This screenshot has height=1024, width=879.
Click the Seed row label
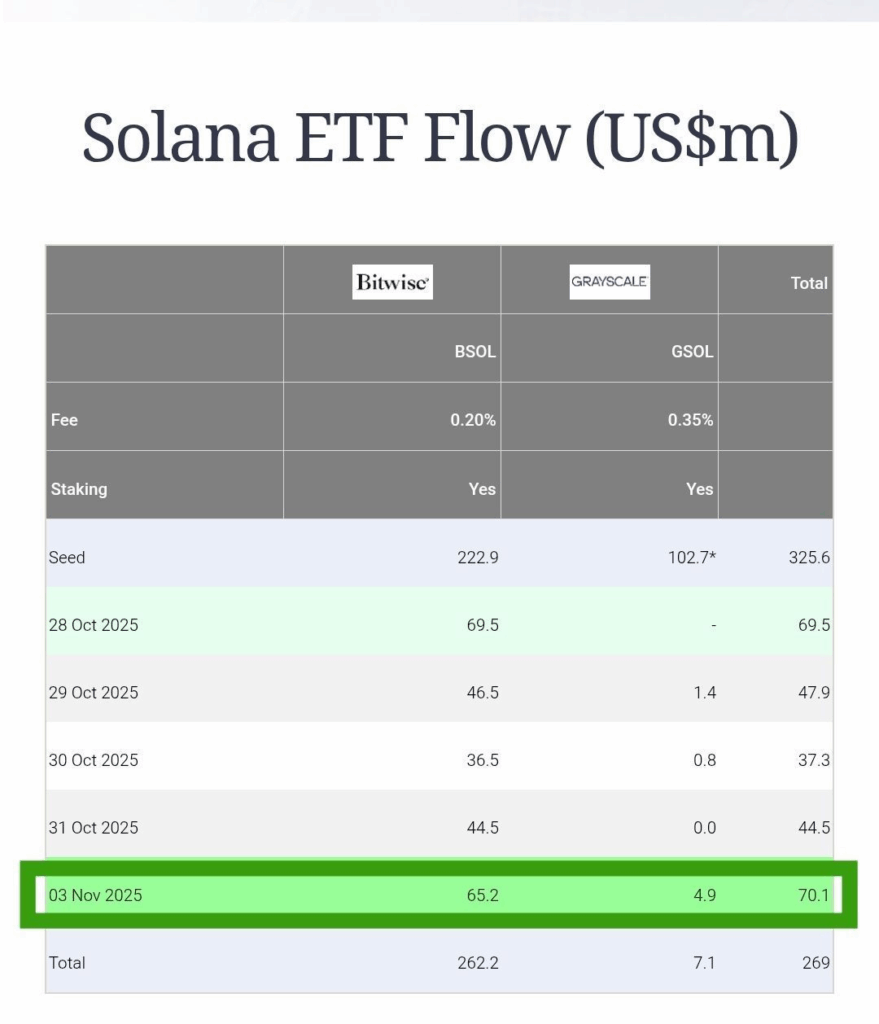[67, 557]
